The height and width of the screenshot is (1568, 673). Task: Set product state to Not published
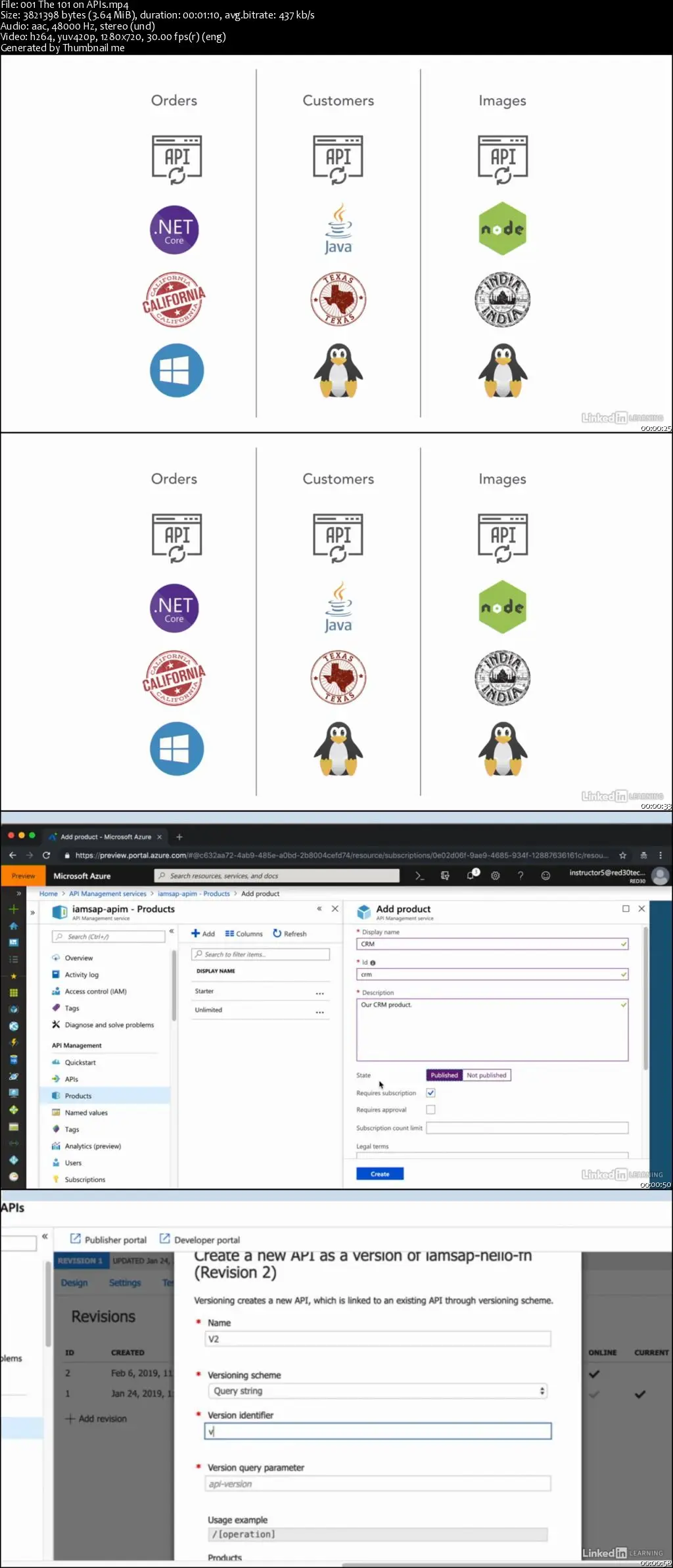tap(486, 1075)
